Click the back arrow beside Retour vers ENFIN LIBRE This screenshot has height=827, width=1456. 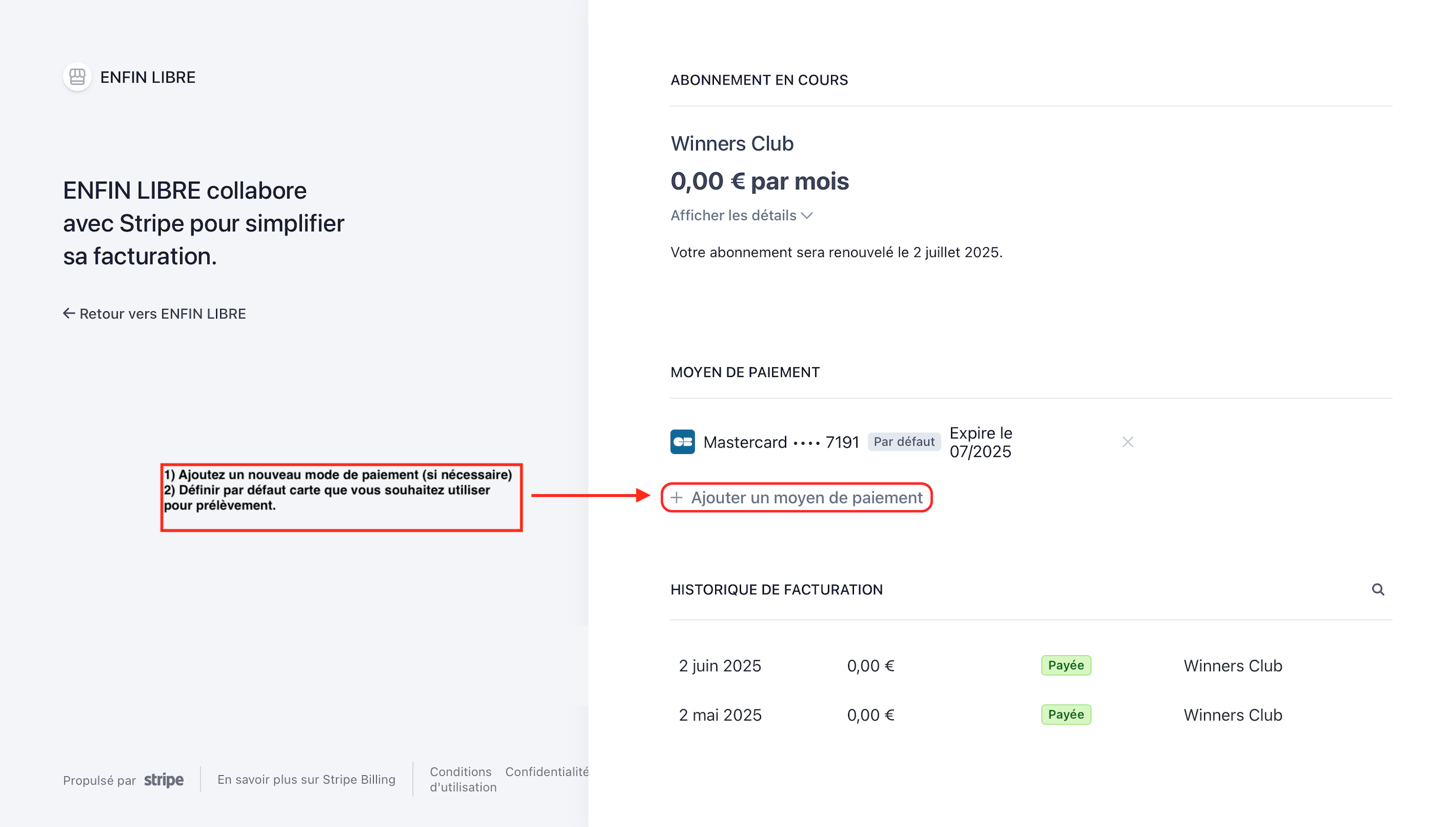point(69,314)
